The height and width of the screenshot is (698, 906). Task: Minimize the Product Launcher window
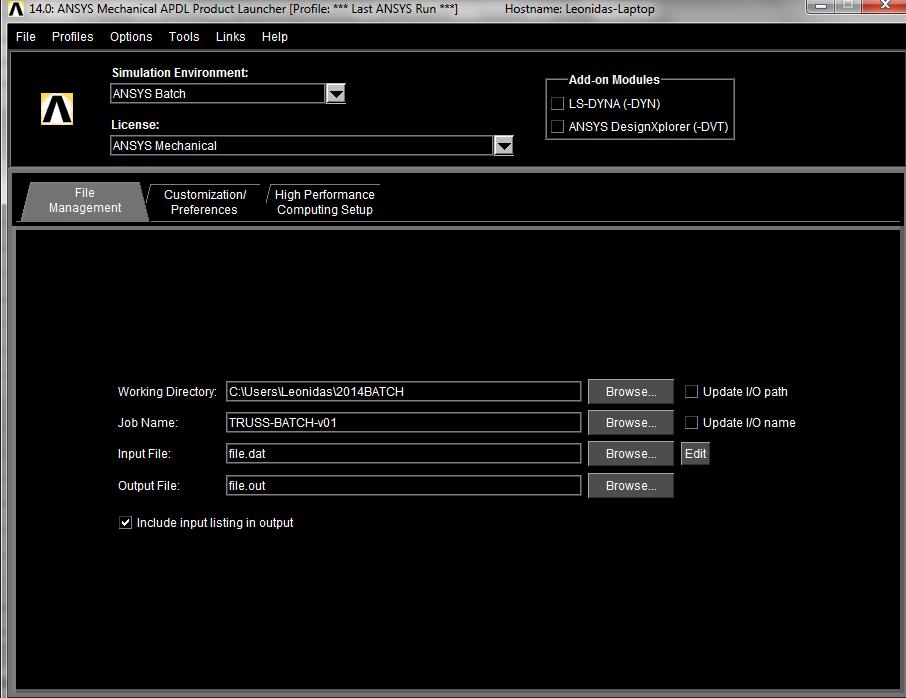click(x=820, y=6)
